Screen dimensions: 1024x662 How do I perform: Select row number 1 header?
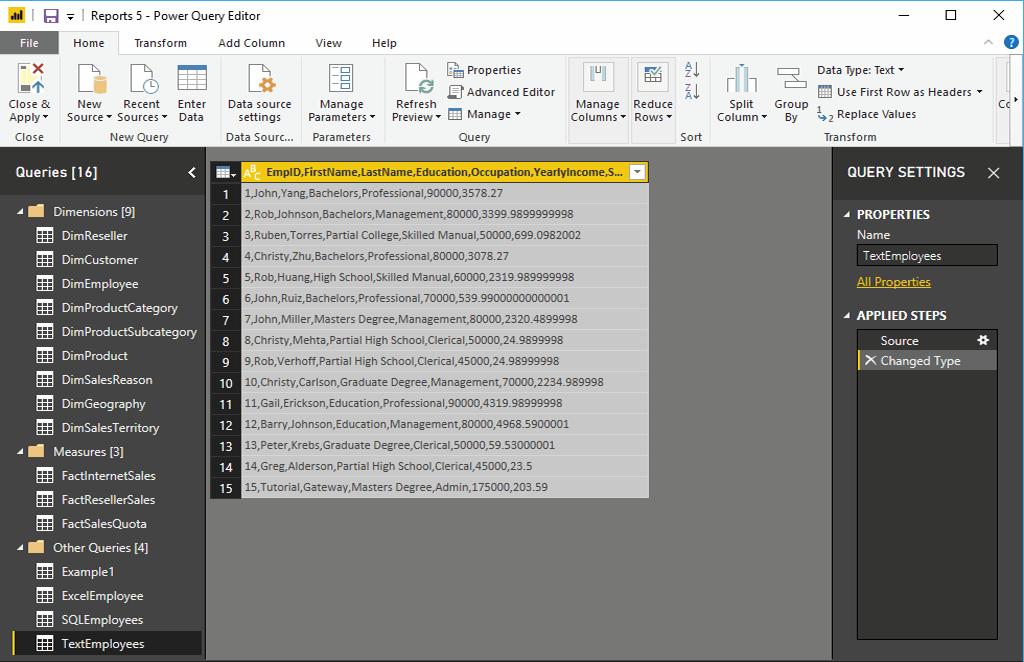tap(226, 194)
